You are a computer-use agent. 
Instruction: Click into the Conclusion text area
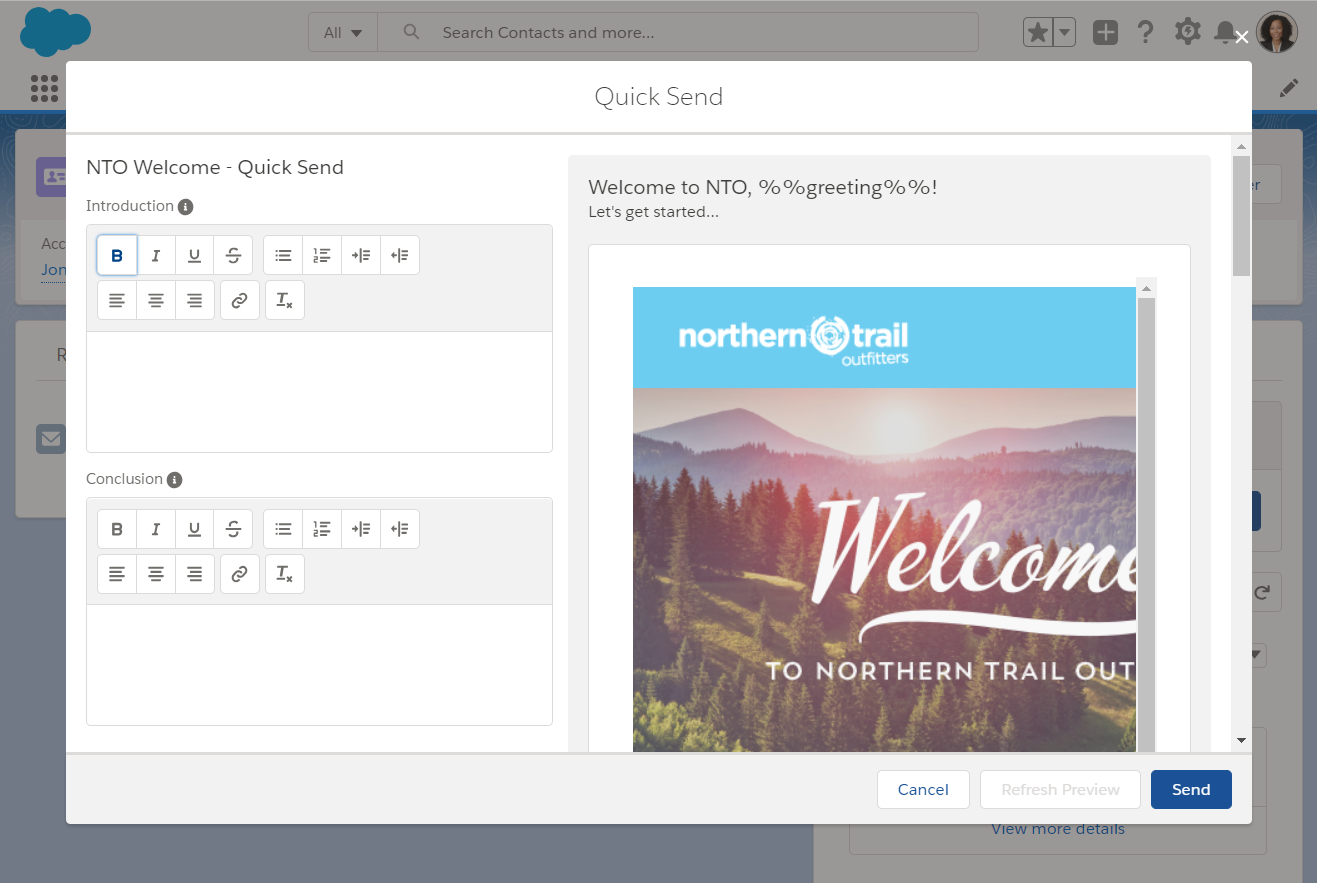tap(319, 665)
